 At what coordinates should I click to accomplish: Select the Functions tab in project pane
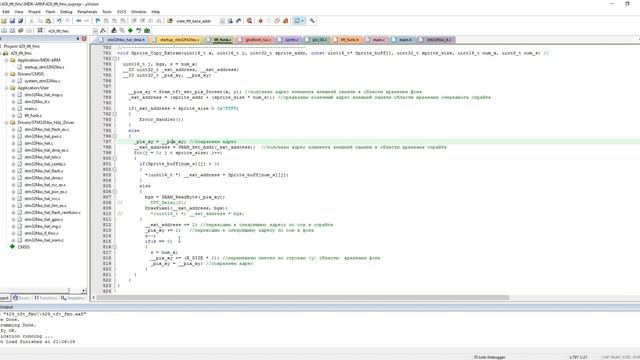point(46,298)
